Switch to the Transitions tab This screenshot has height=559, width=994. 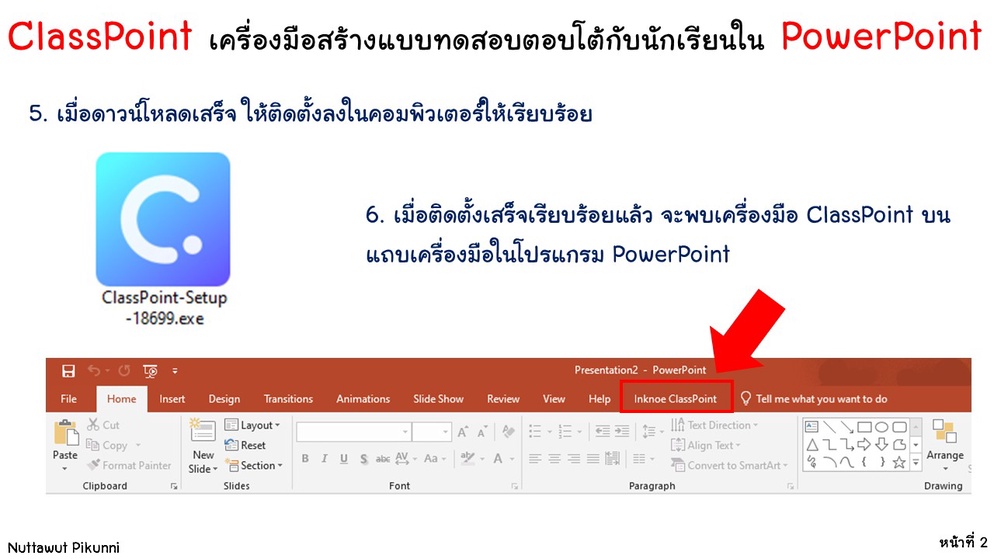point(288,399)
